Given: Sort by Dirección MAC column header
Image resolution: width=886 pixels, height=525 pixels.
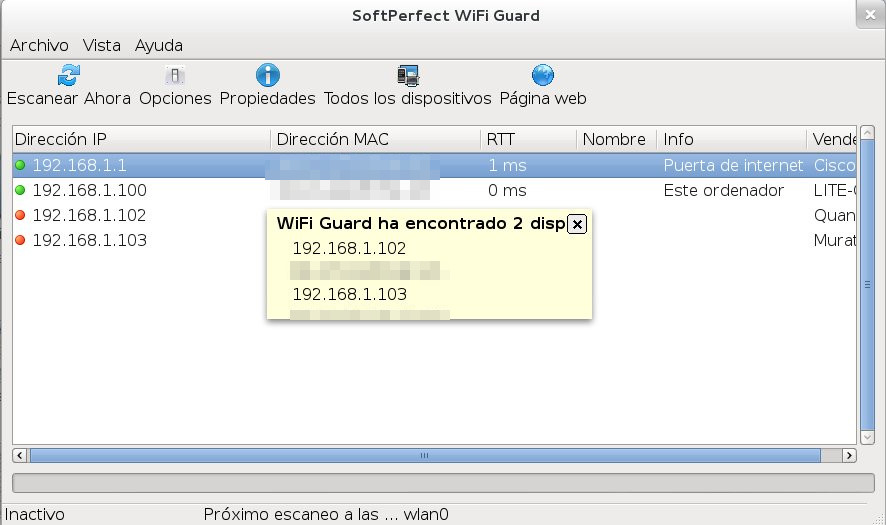Looking at the screenshot, I should point(376,139).
